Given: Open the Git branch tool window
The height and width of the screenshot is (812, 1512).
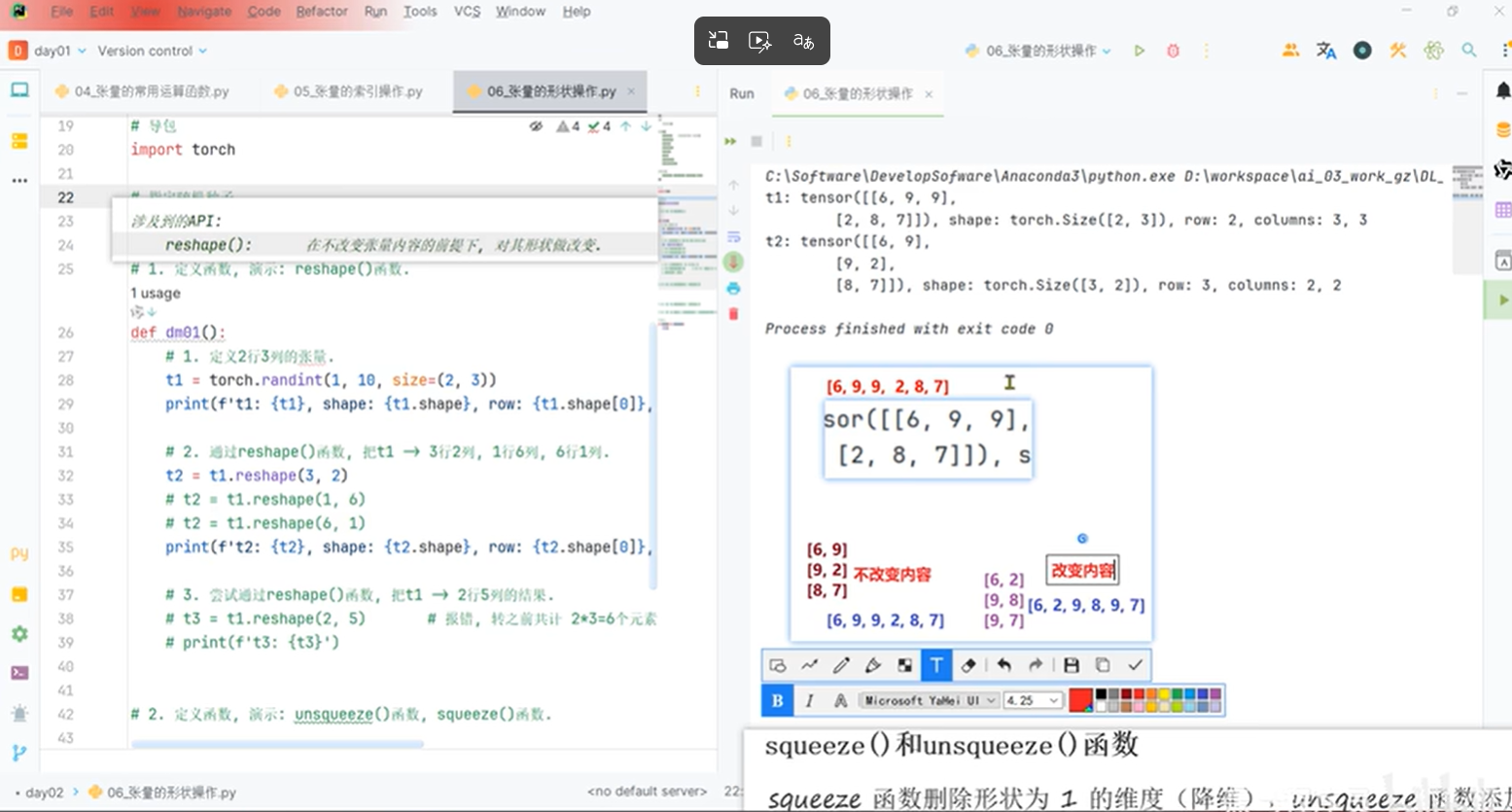Looking at the screenshot, I should pos(19,753).
